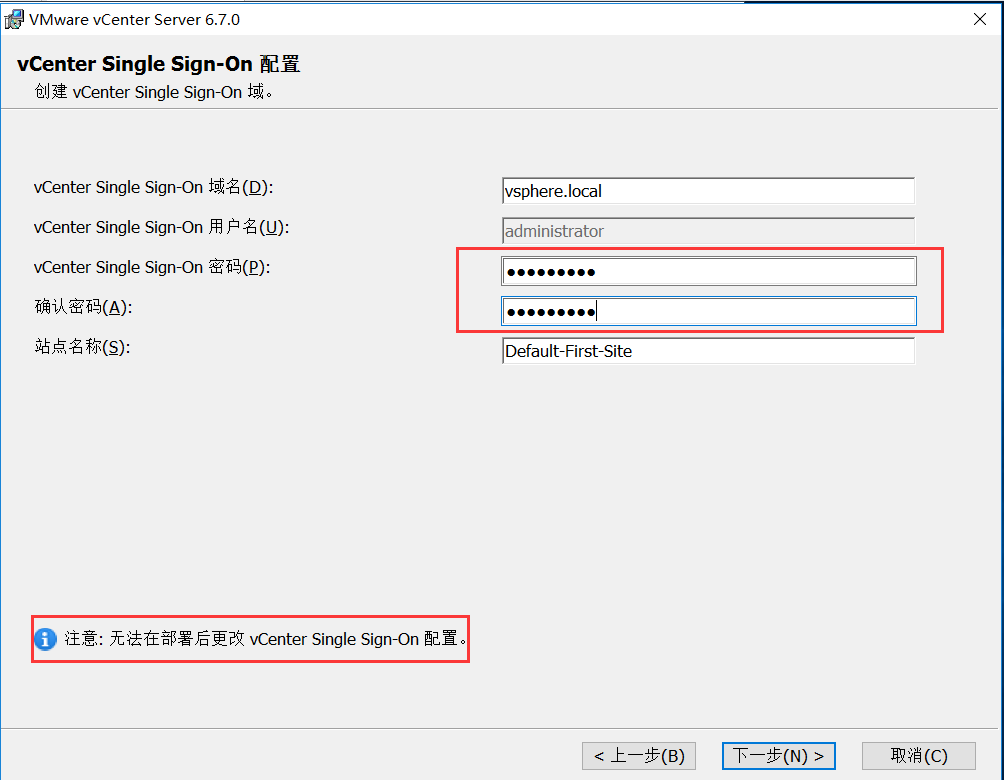Click the blue info icon beside the note
1004x780 pixels.
45,639
